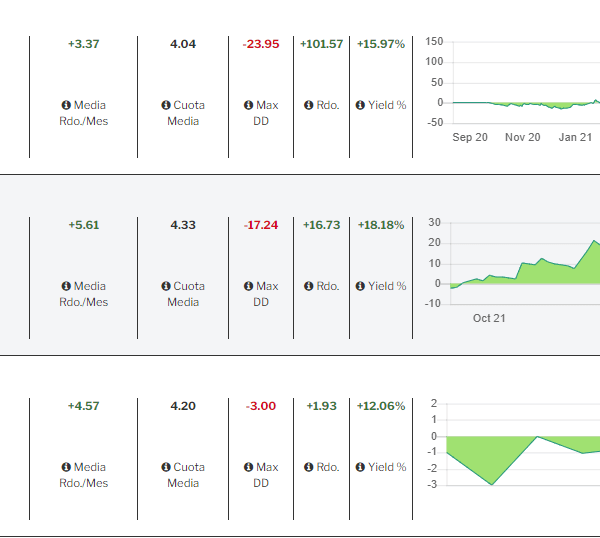
Task: Show Max DD info icon under -3.00
Action: [x=248, y=467]
